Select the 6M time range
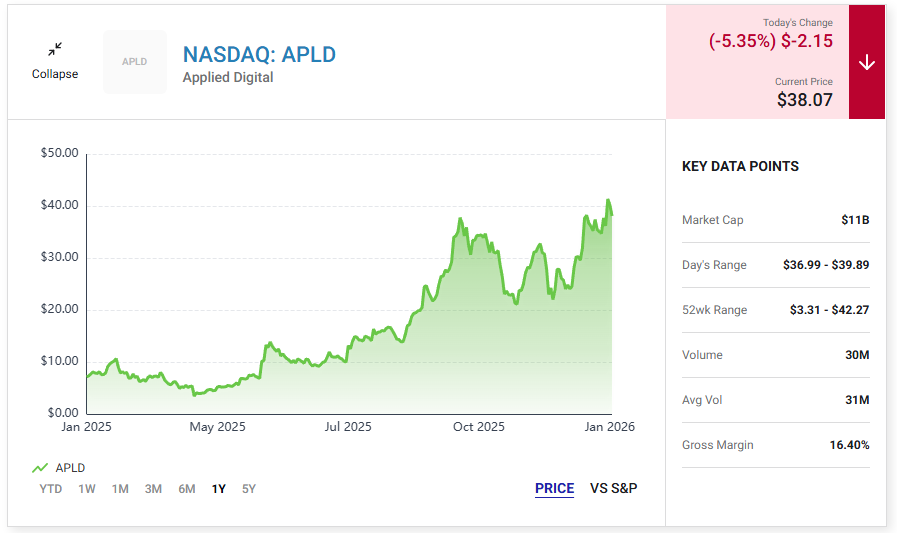Image resolution: width=897 pixels, height=533 pixels. (x=186, y=489)
